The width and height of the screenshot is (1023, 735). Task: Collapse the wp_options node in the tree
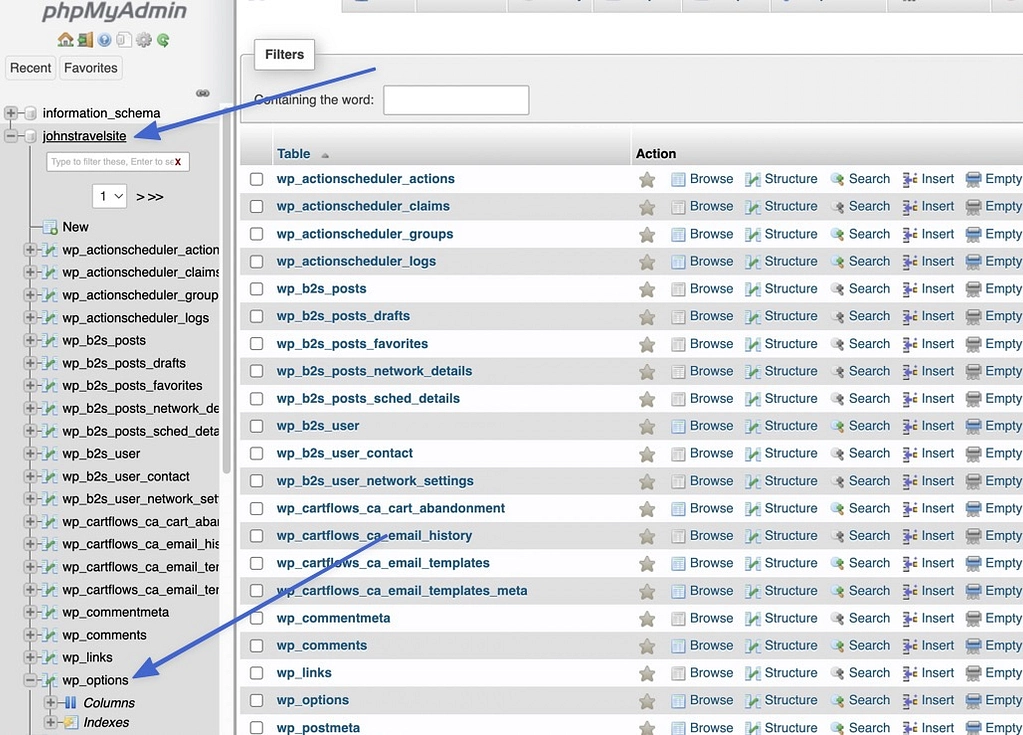pos(30,680)
